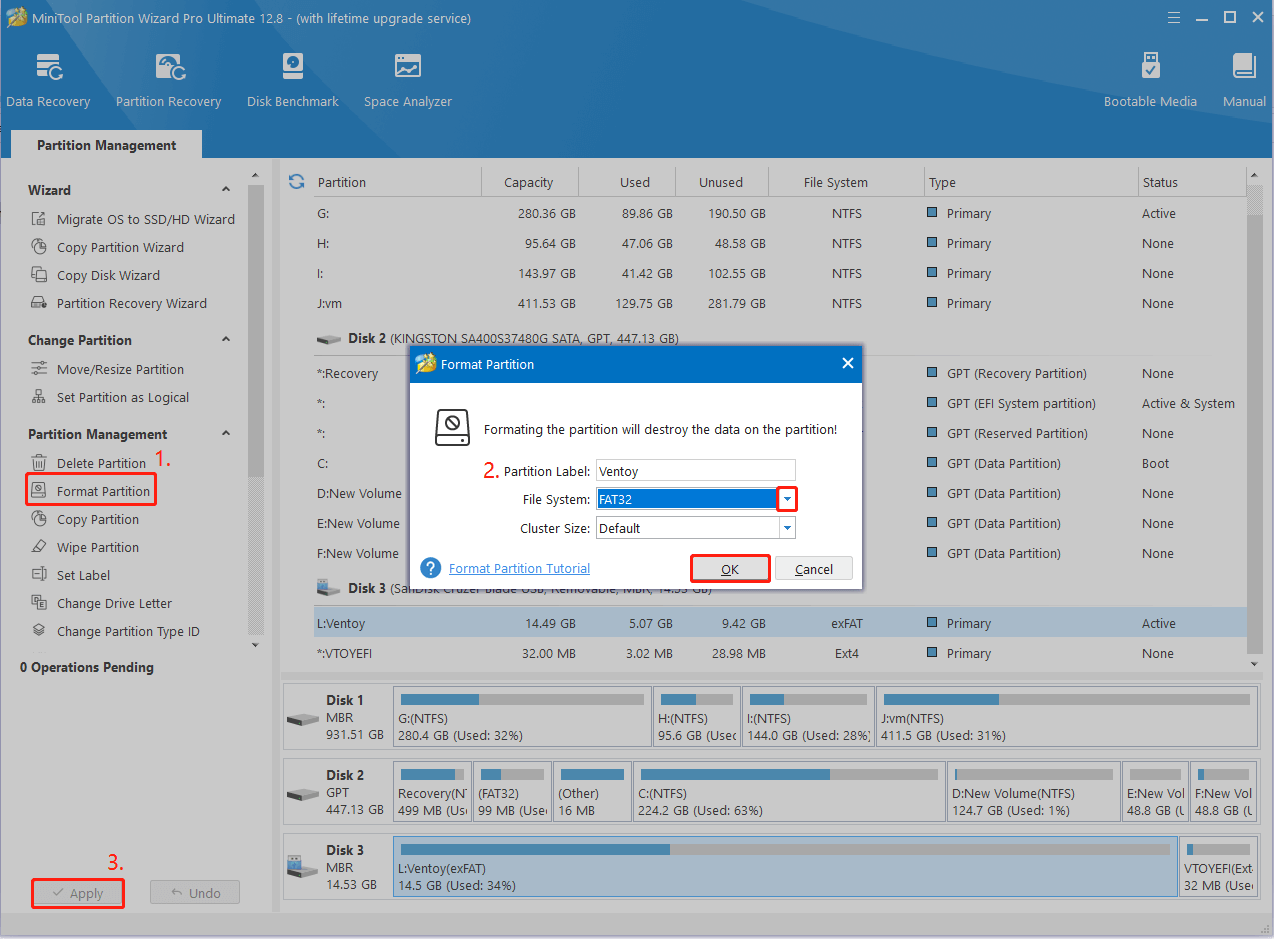Select L:Ventoy(exFAT) block in disk map
The width and height of the screenshot is (1274, 939).
785,866
